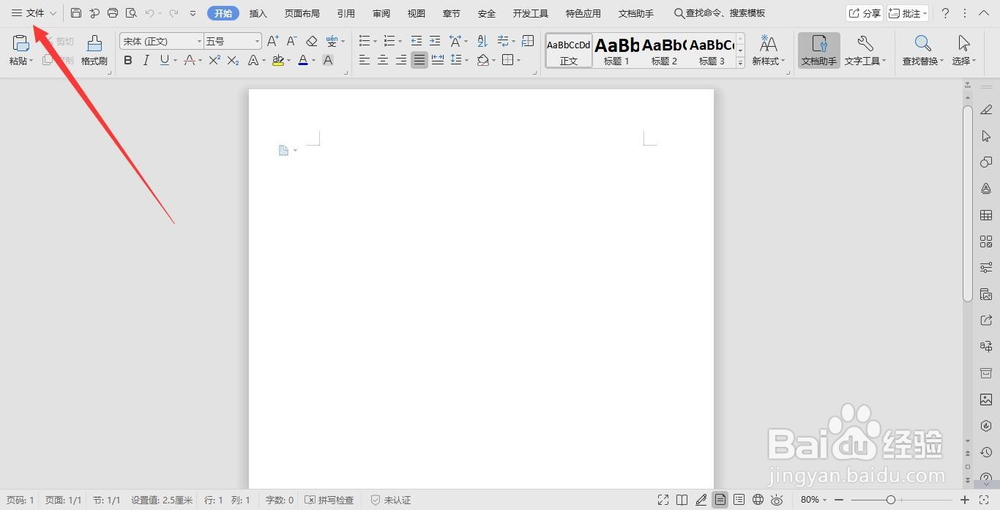Increase font size with the A+ icon
1000x510 pixels.
tap(272, 41)
